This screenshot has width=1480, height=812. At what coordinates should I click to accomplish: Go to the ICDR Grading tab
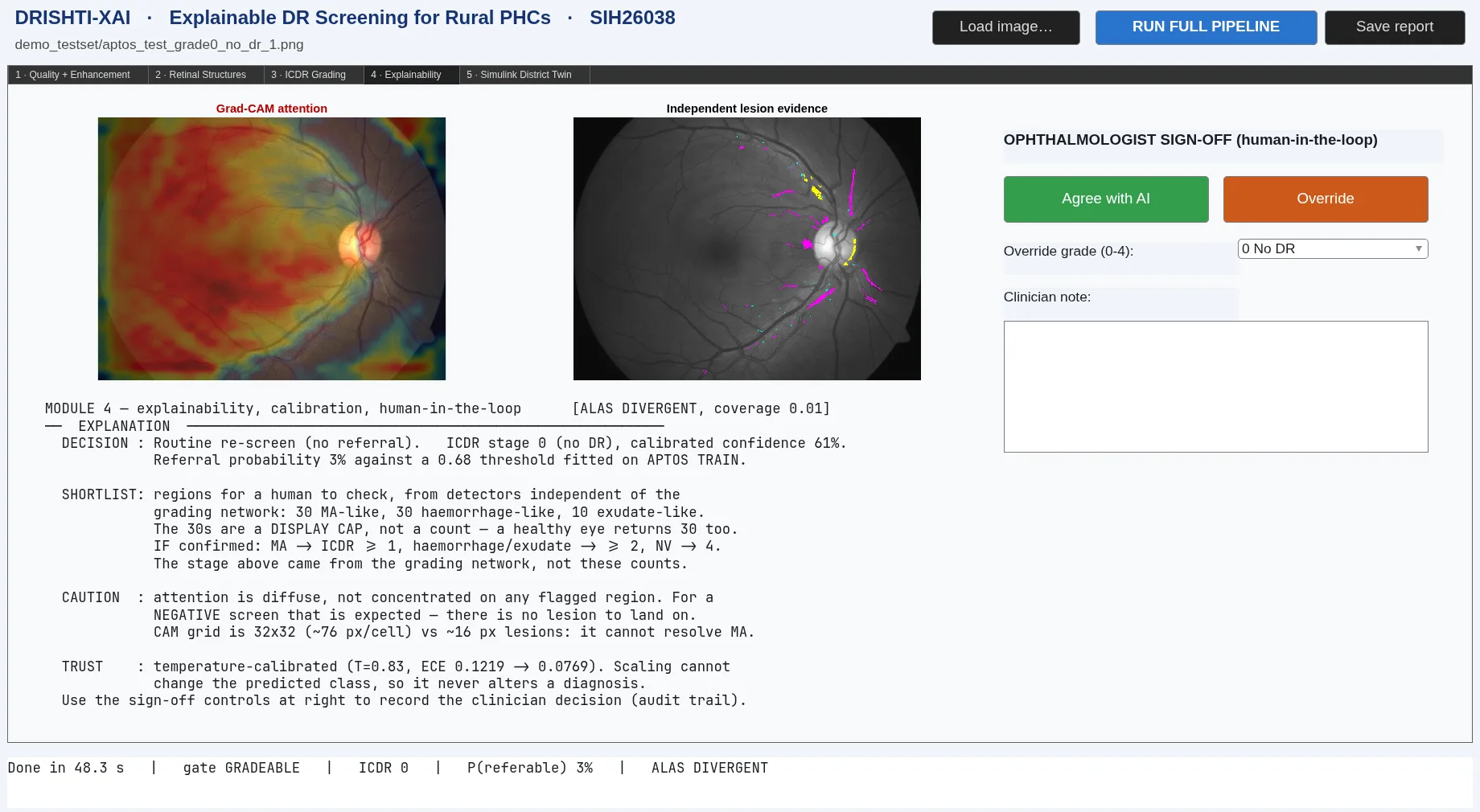(314, 75)
